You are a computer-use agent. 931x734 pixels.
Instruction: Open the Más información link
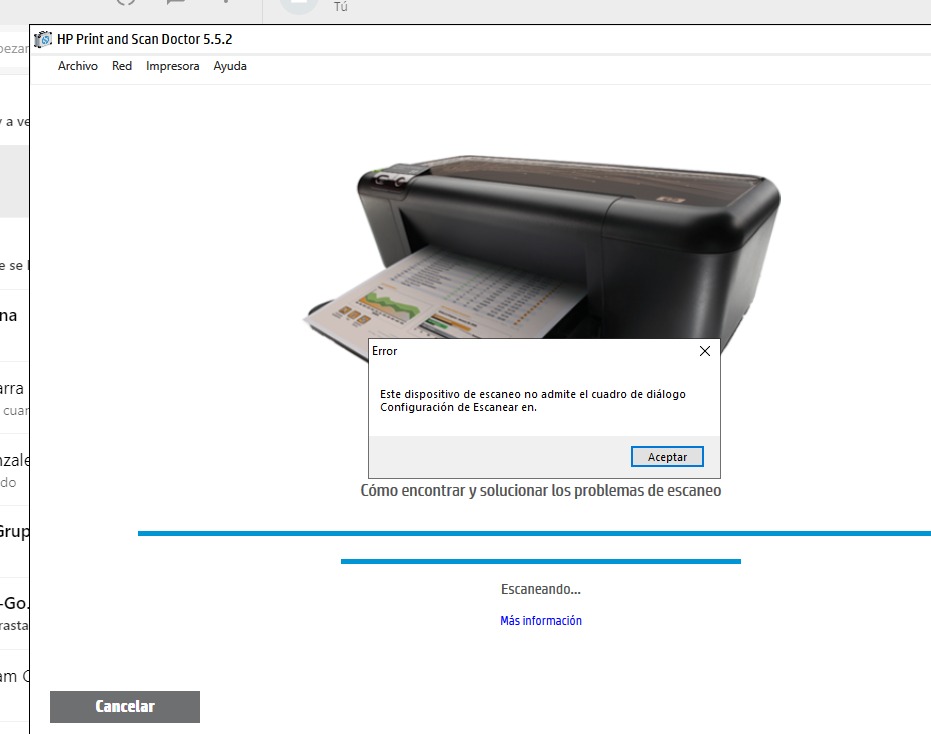(541, 621)
